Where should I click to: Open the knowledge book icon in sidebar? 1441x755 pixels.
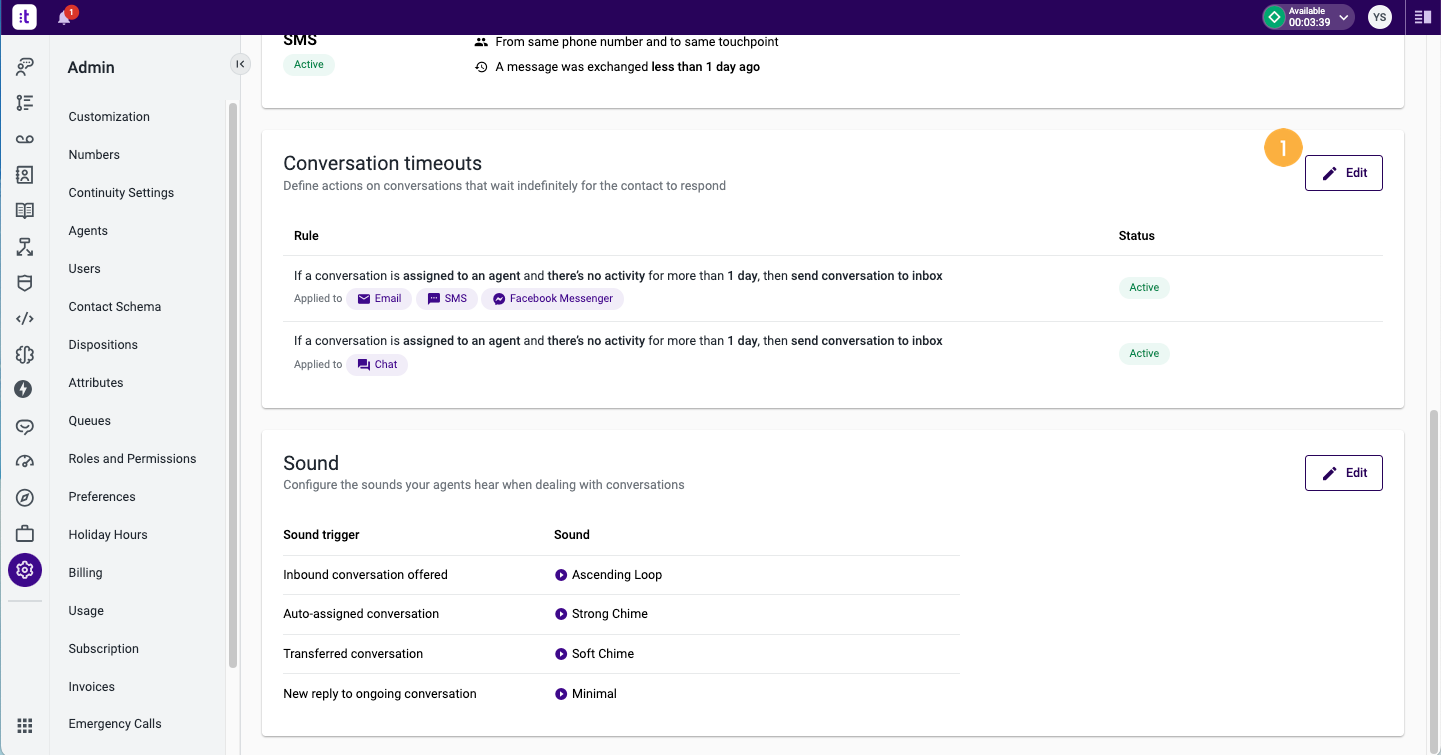[x=25, y=211]
